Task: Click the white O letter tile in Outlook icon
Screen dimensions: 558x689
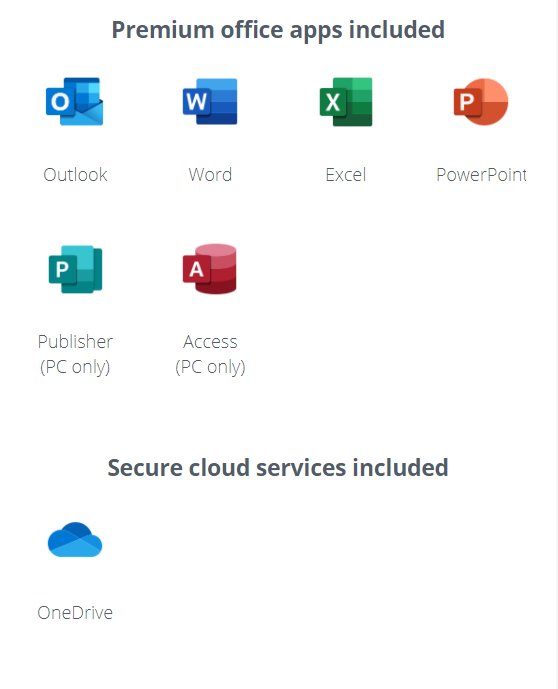Action: 60,102
